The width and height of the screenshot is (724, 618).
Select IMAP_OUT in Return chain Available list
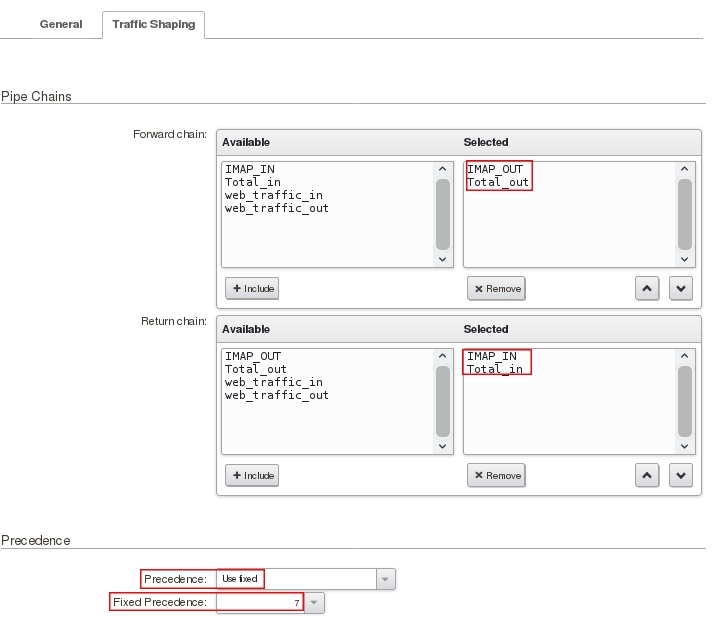click(252, 356)
